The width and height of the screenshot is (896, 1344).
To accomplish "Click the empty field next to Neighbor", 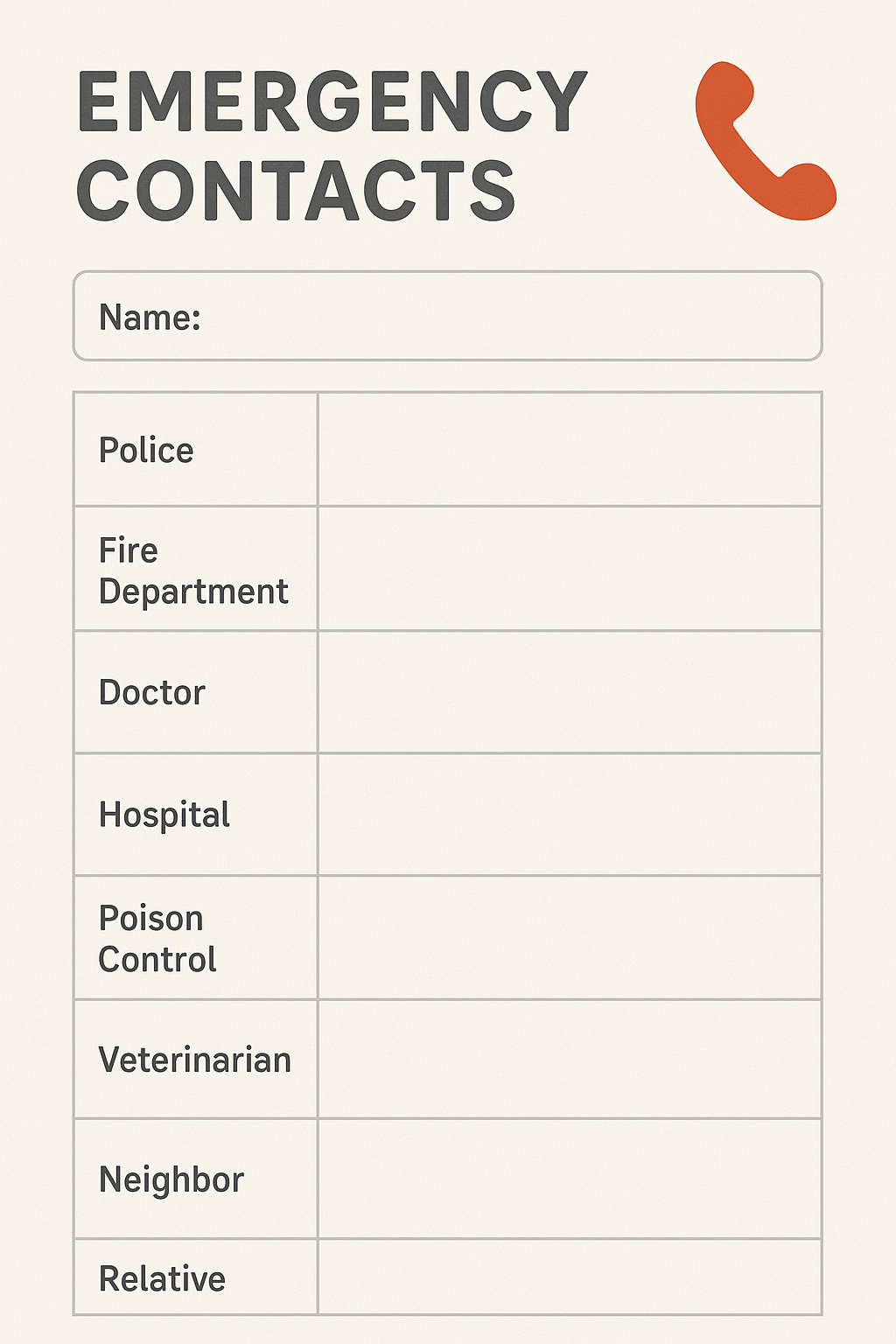I will tap(569, 1179).
